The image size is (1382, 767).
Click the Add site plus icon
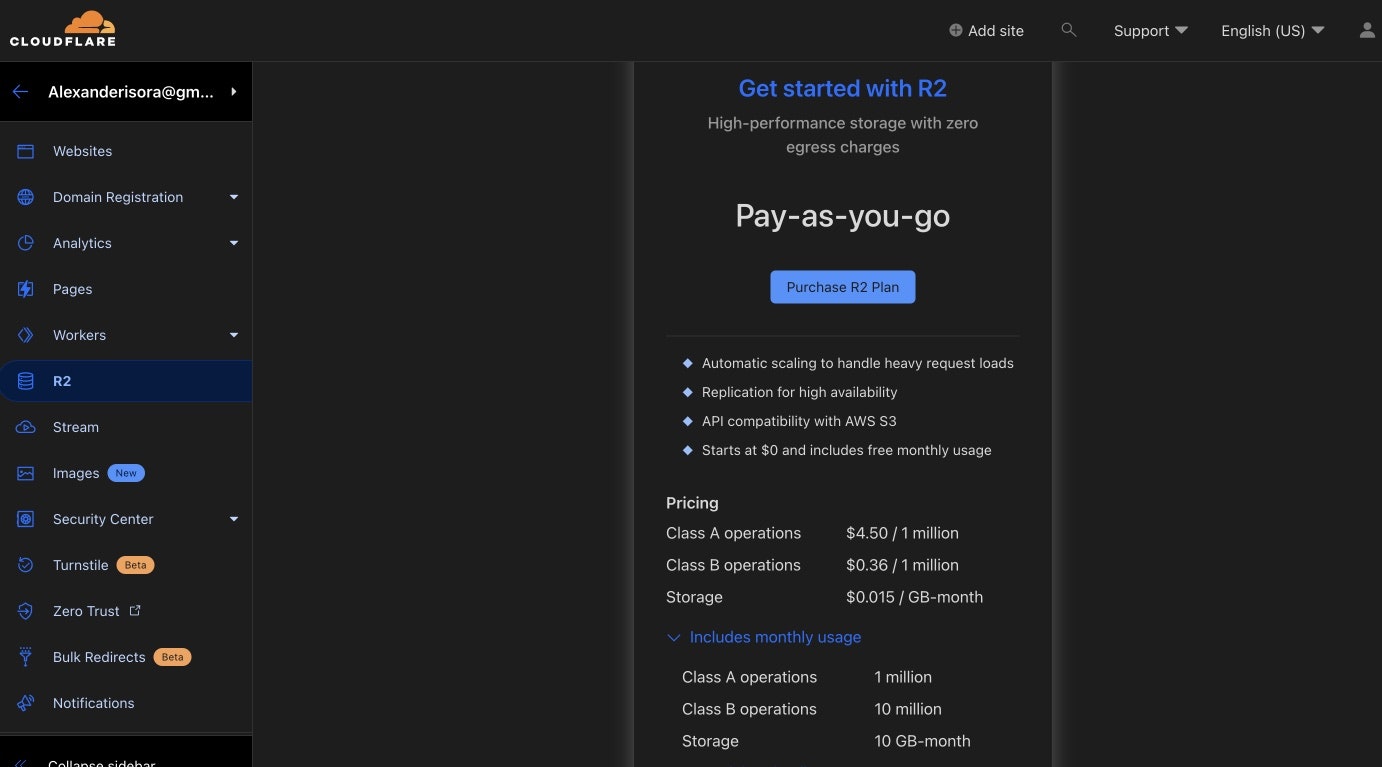tap(955, 31)
